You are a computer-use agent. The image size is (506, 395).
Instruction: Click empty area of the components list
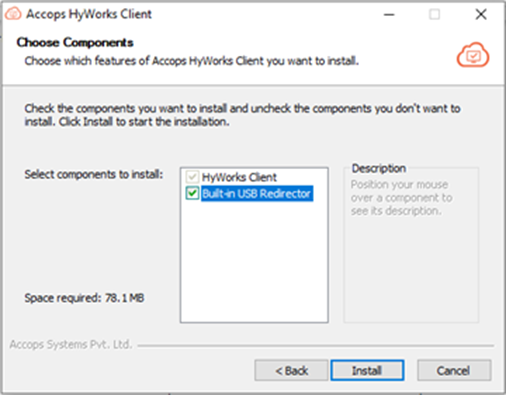pyautogui.click(x=254, y=262)
